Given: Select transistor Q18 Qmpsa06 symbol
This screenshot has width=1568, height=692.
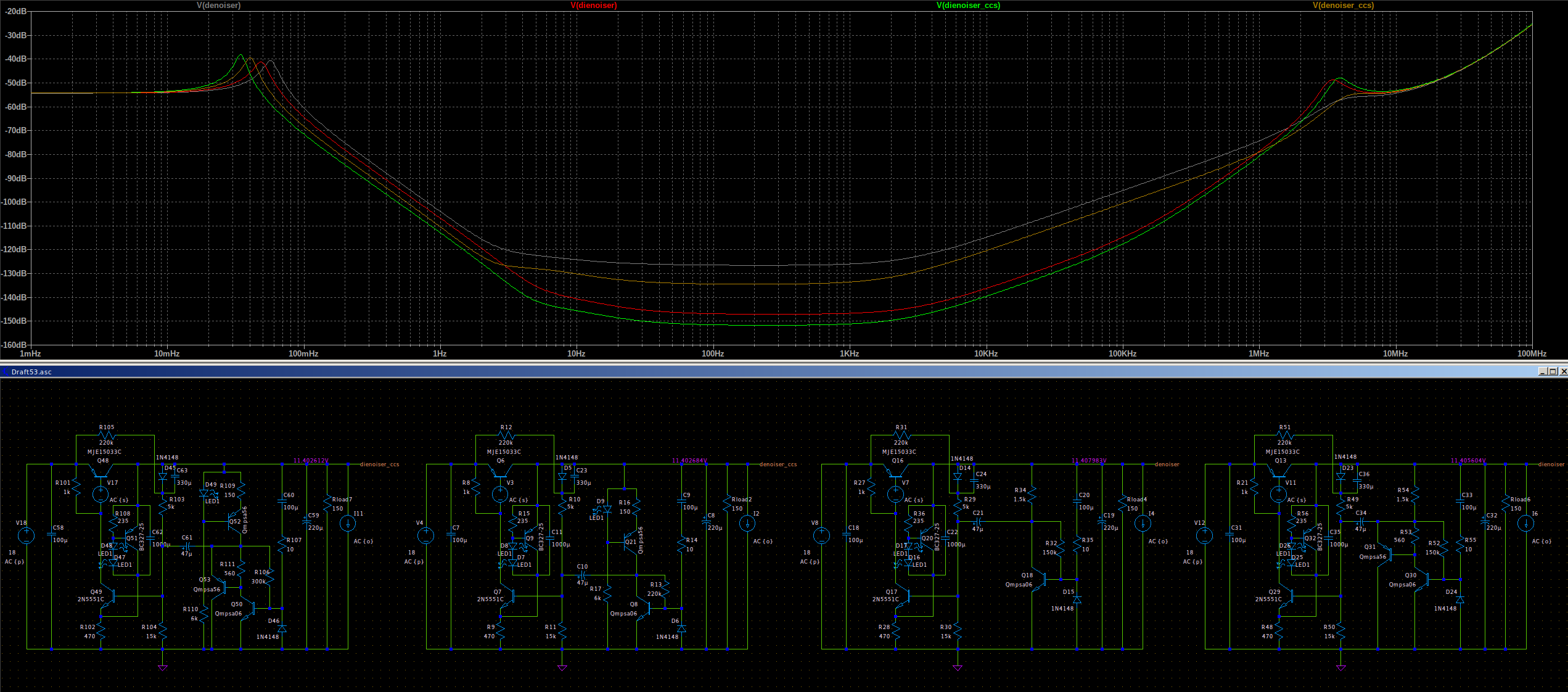Looking at the screenshot, I should pos(1040,580).
